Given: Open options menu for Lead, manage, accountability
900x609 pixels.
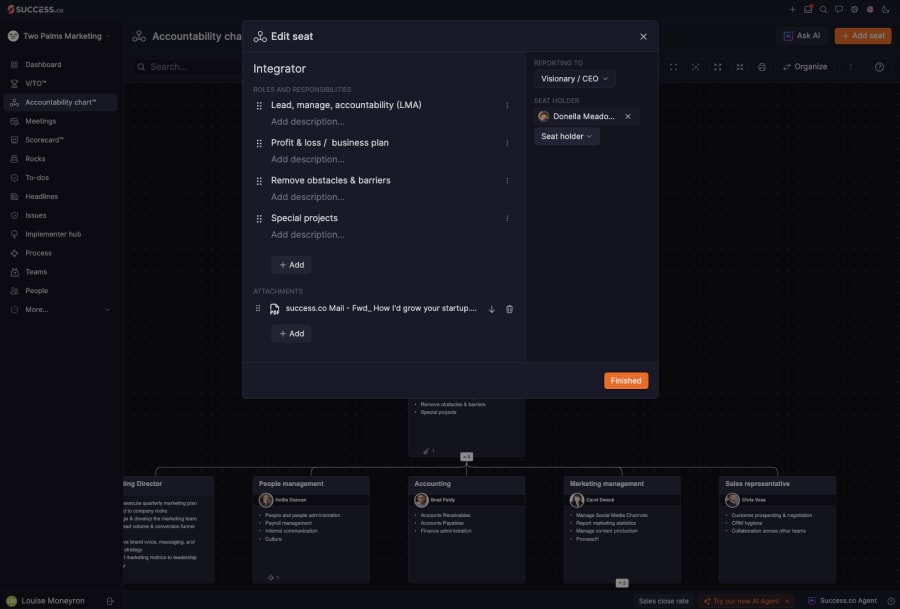Looking at the screenshot, I should click(x=507, y=105).
